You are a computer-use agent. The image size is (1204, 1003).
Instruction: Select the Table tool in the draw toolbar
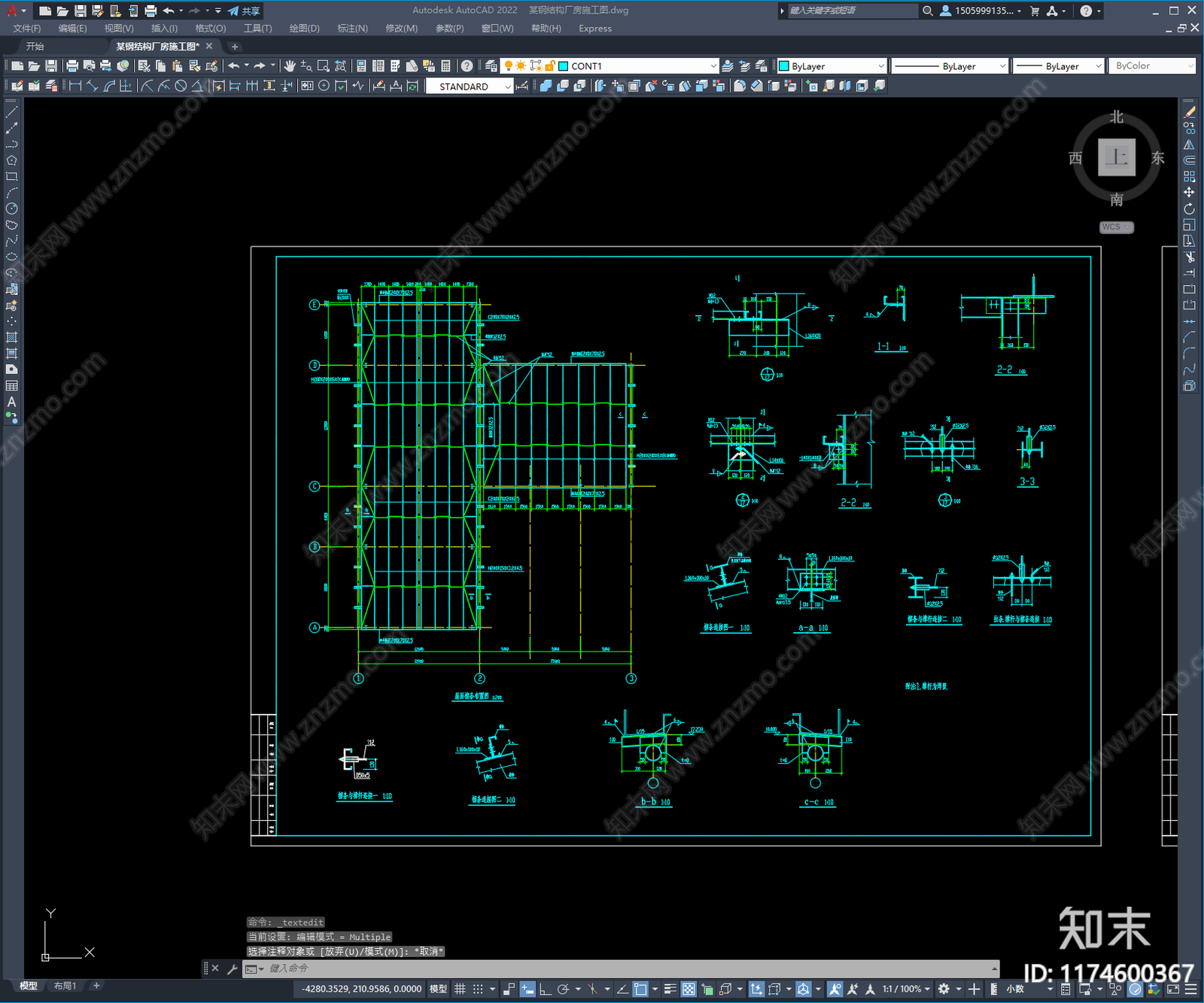[x=11, y=386]
